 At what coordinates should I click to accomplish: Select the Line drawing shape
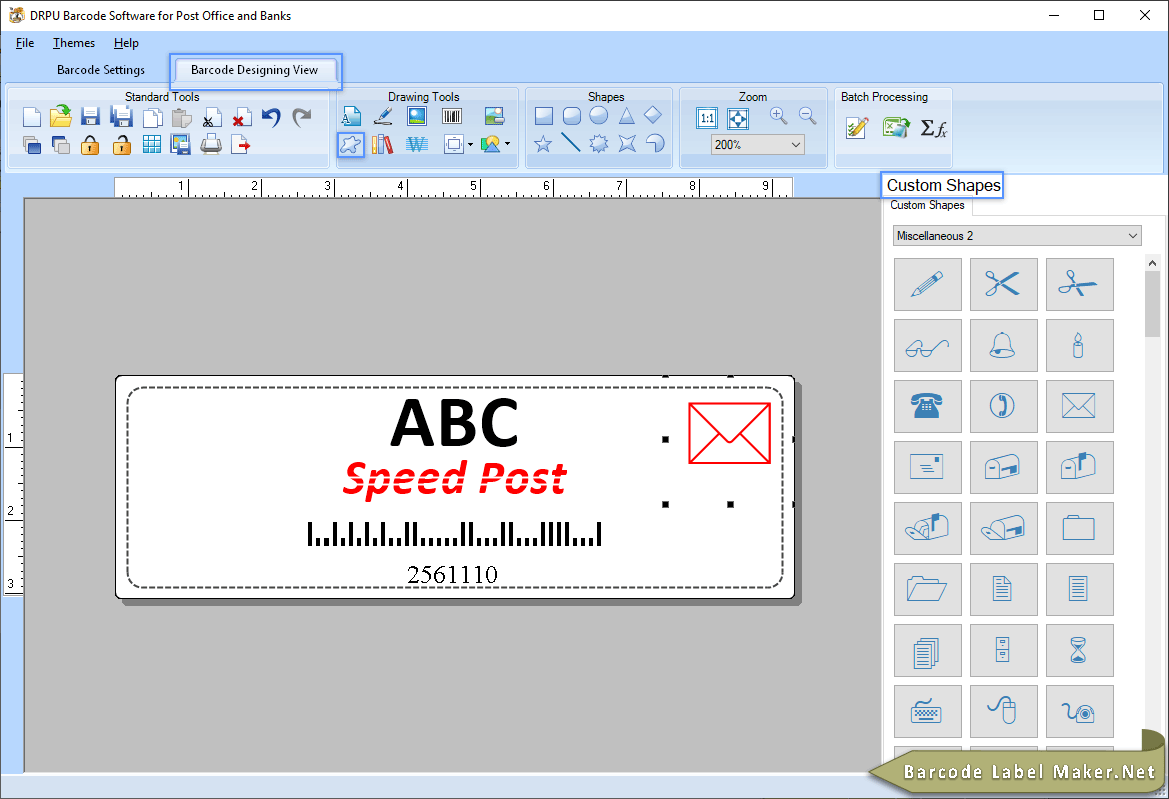point(571,142)
